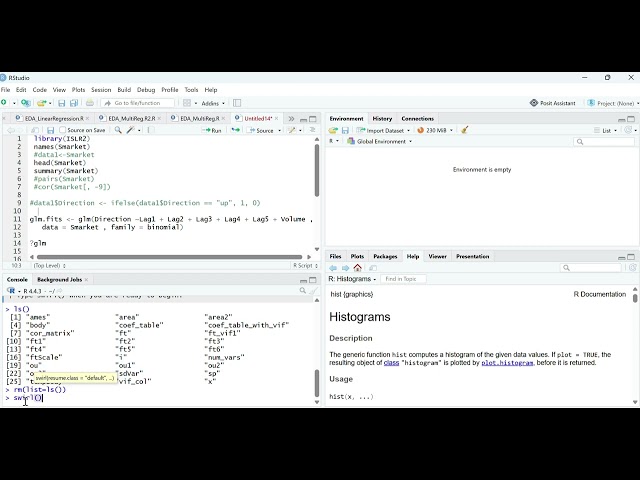This screenshot has height=480, width=640.
Task: Open the List view dropdown
Action: 605,131
